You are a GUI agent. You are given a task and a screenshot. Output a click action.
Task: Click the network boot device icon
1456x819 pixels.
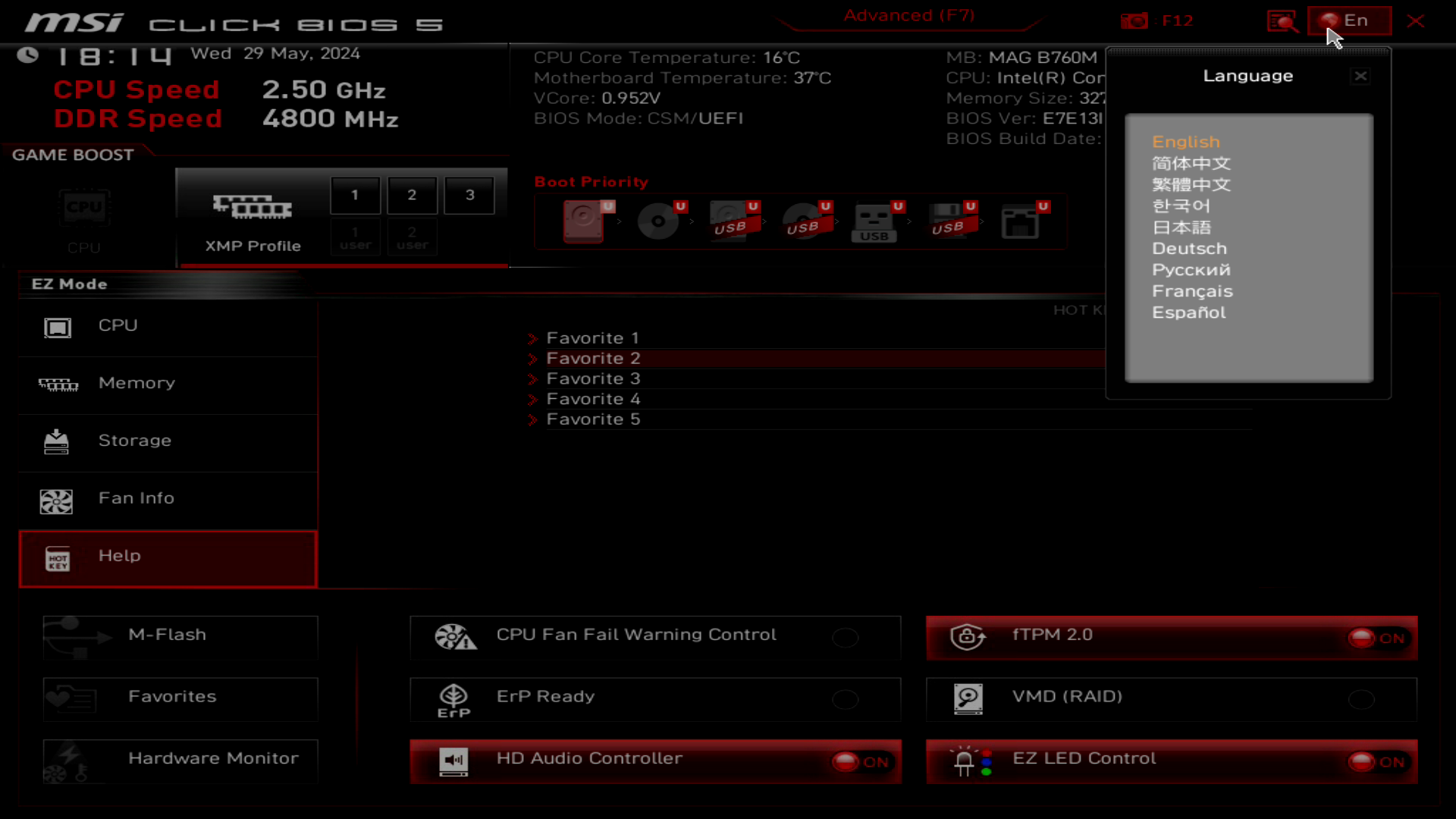1020,221
